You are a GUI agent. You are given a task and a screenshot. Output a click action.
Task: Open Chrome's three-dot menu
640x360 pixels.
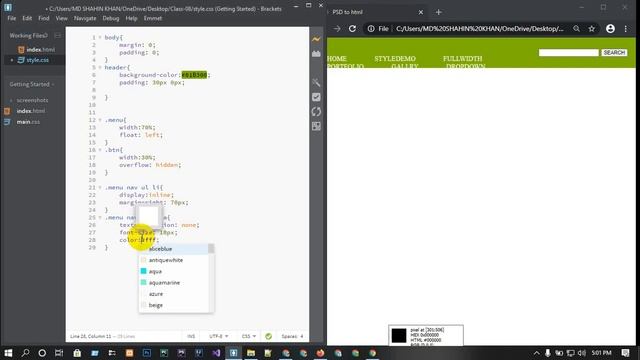click(x=626, y=29)
